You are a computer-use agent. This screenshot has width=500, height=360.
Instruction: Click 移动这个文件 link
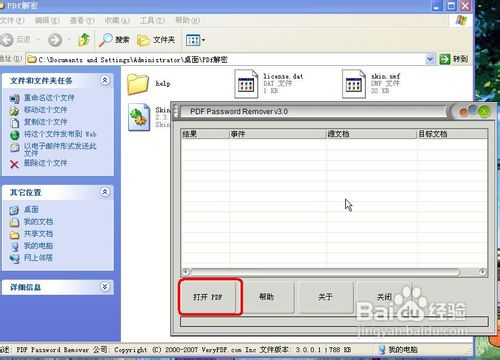45,110
